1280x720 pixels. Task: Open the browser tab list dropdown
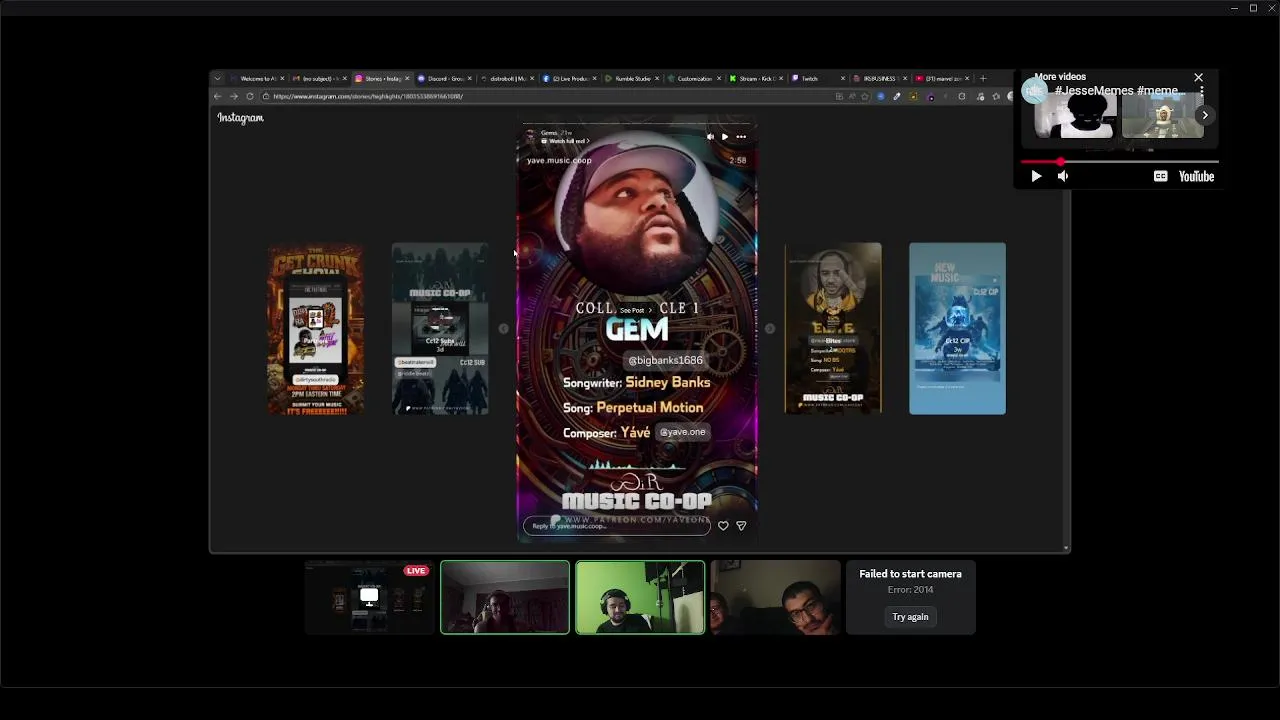217,78
